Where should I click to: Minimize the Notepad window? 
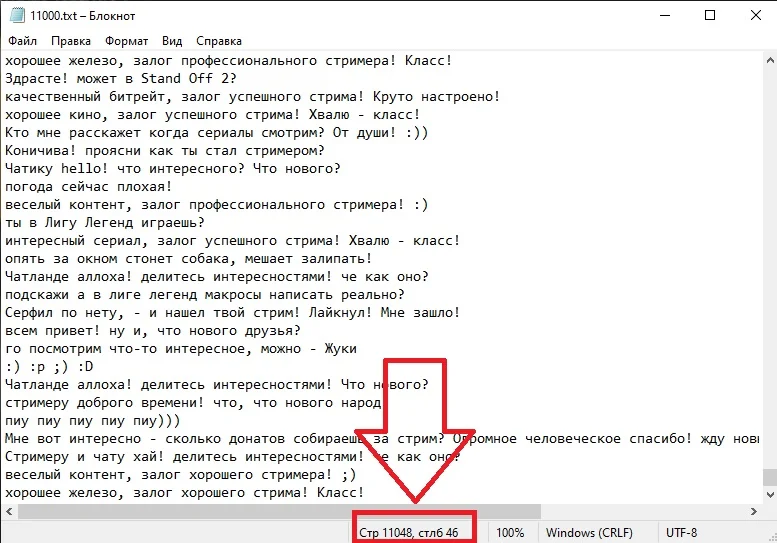(x=665, y=15)
